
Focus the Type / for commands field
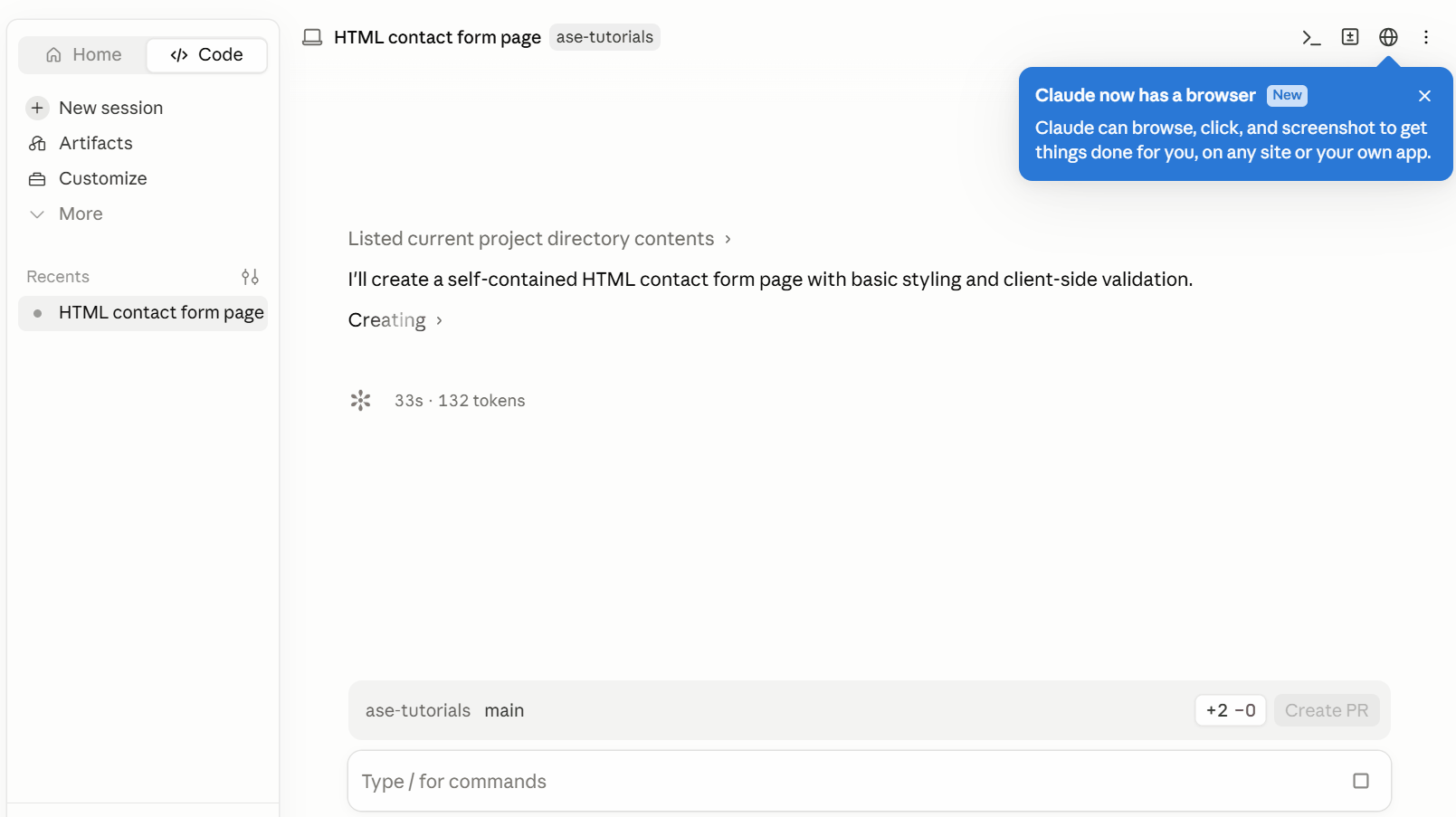(x=851, y=781)
